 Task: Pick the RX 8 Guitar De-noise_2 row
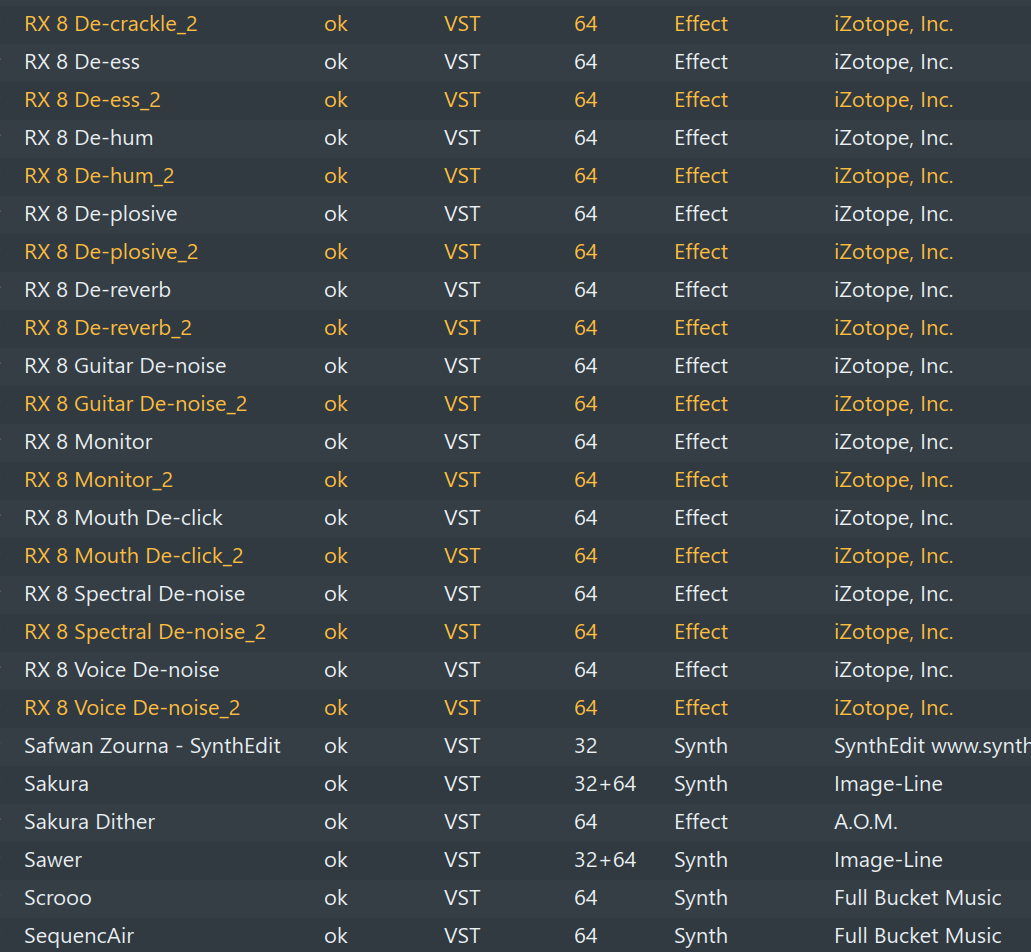click(x=135, y=404)
